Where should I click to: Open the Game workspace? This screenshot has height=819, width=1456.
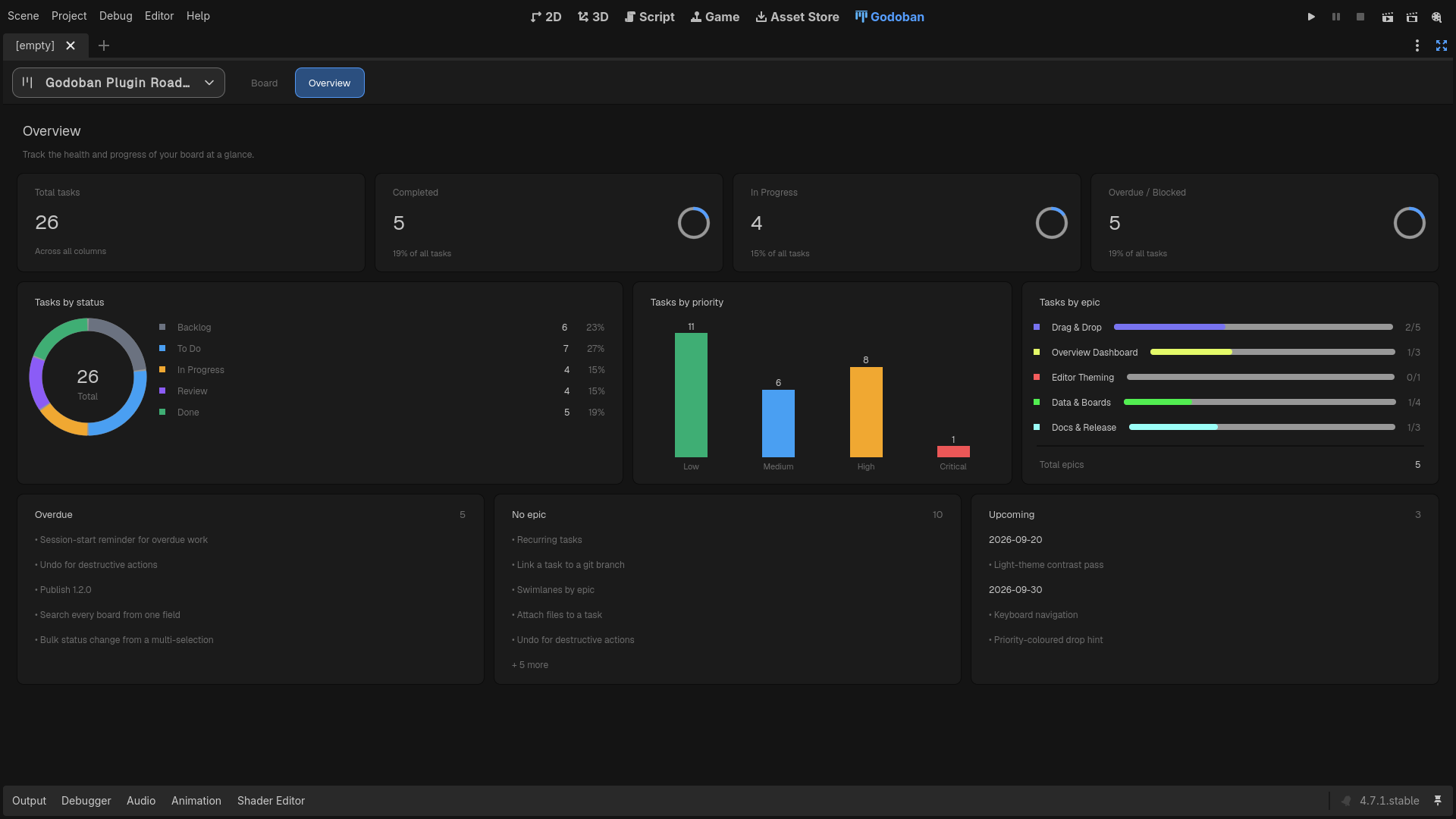pyautogui.click(x=714, y=17)
